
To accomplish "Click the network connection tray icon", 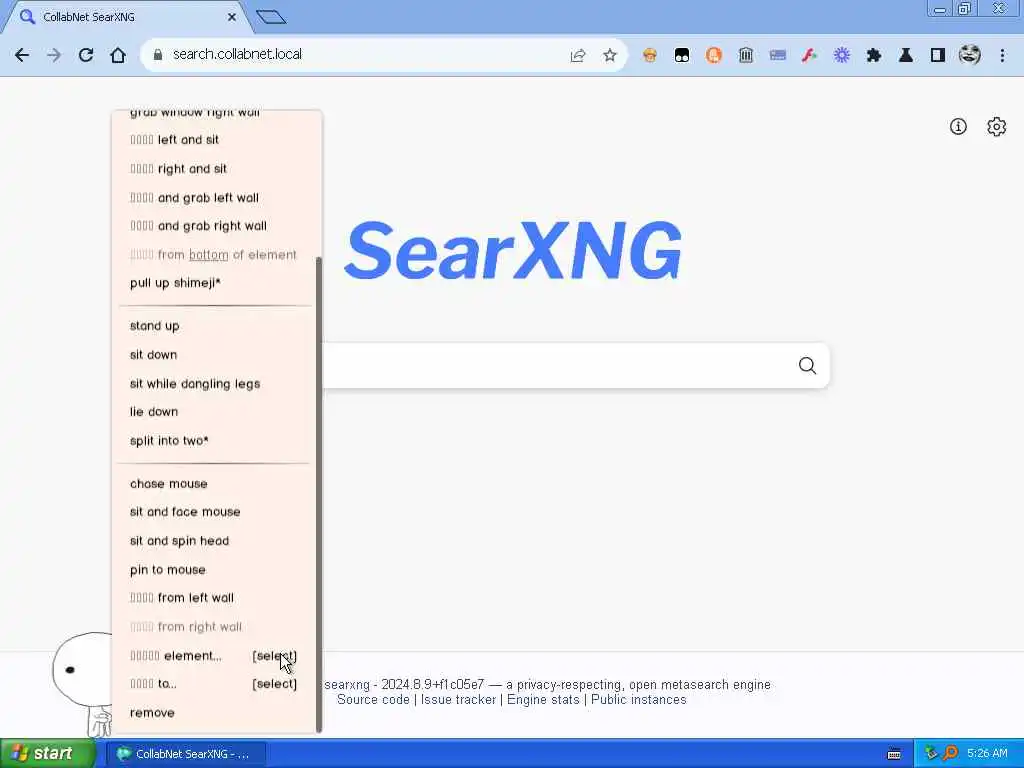I will (931, 754).
